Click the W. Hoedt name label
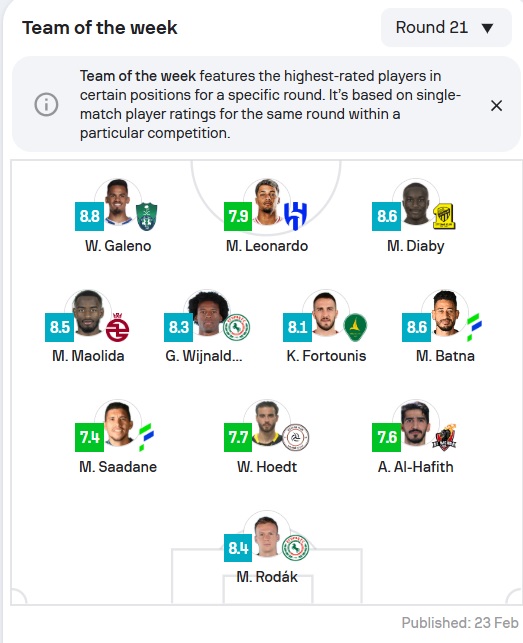 point(267,466)
